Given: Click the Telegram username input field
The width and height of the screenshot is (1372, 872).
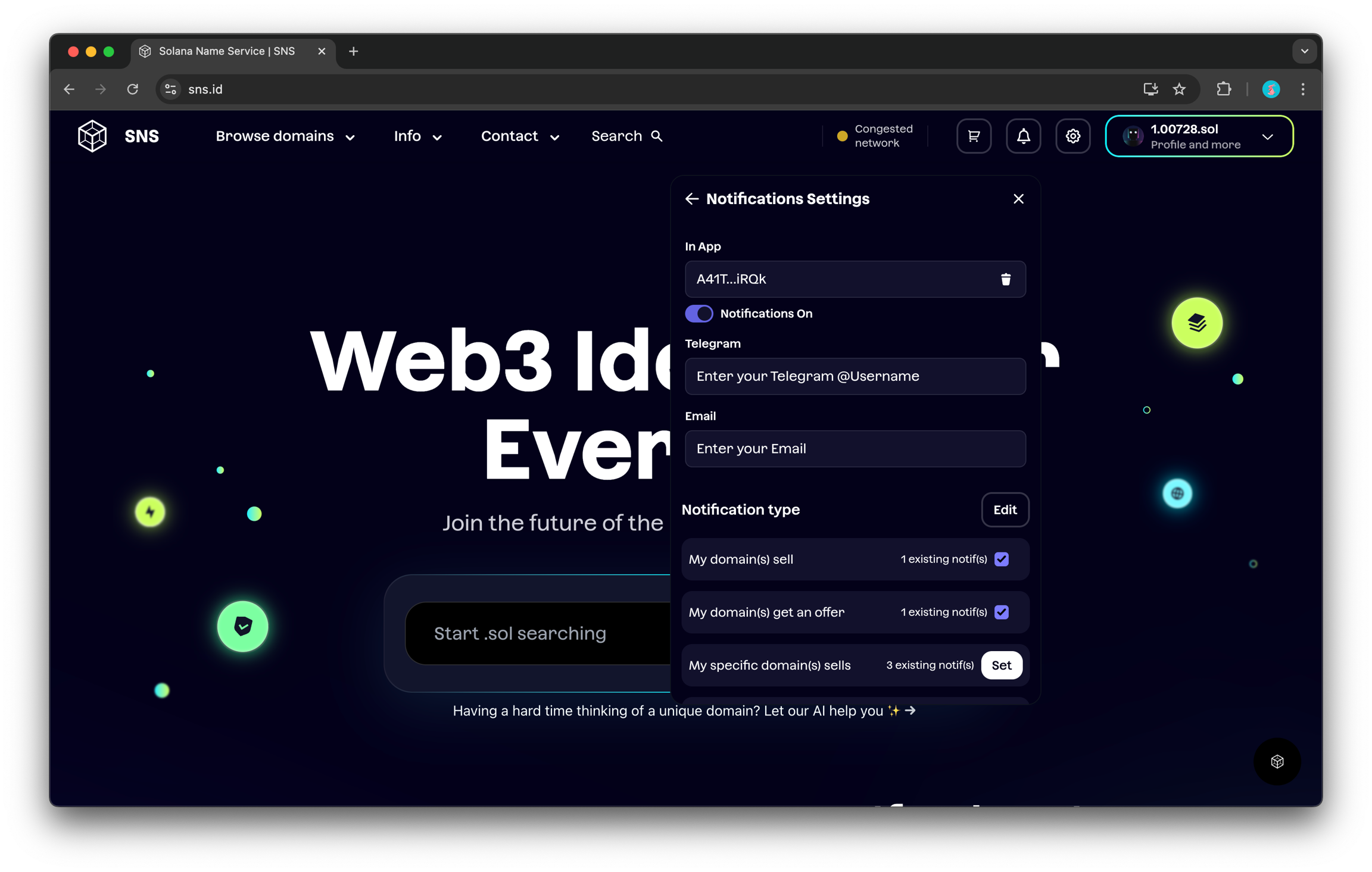Looking at the screenshot, I should point(855,376).
